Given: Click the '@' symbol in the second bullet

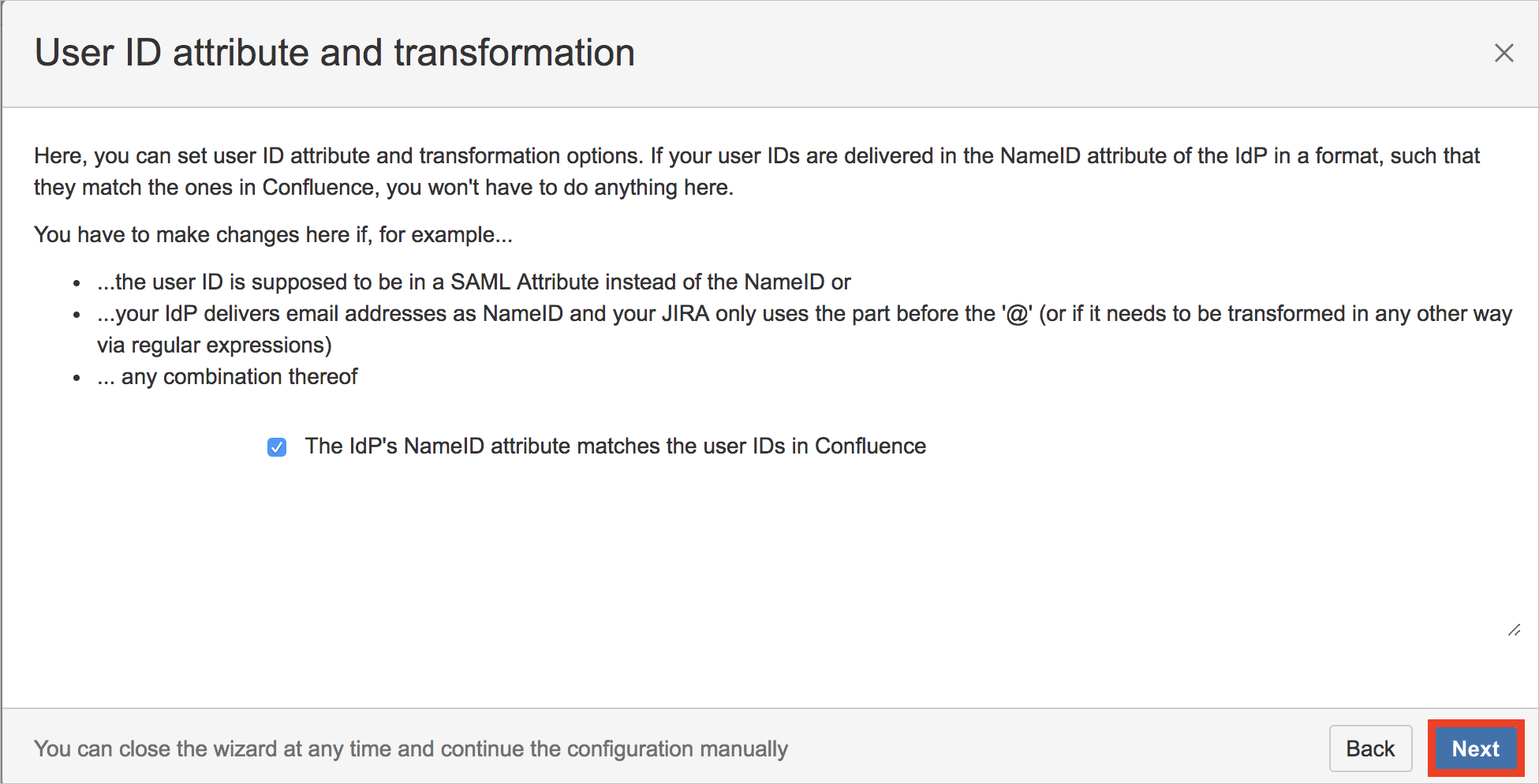Looking at the screenshot, I should (1017, 314).
